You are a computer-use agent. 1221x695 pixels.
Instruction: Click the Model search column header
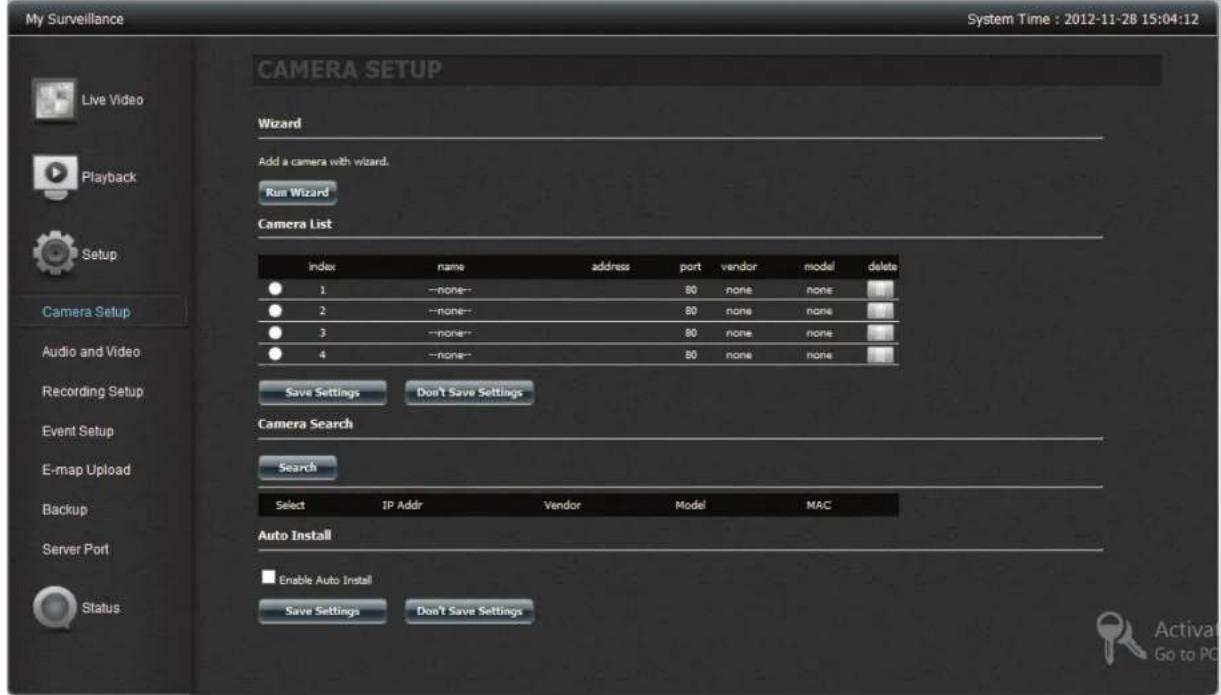pos(691,505)
